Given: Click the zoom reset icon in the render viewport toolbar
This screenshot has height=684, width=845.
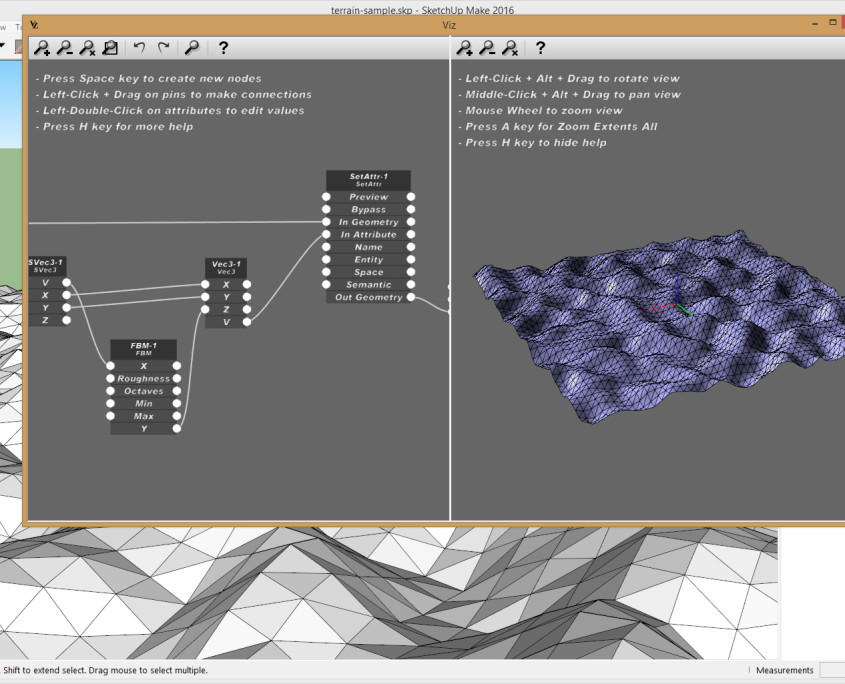Looking at the screenshot, I should (x=509, y=47).
